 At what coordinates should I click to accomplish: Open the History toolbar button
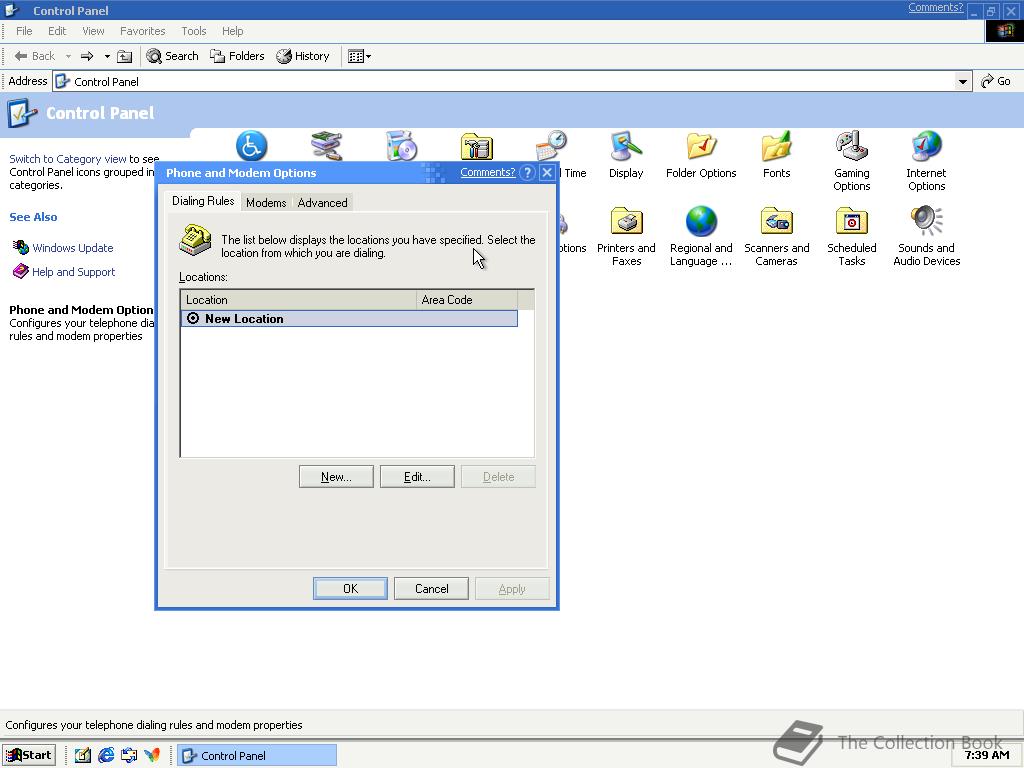click(x=302, y=56)
